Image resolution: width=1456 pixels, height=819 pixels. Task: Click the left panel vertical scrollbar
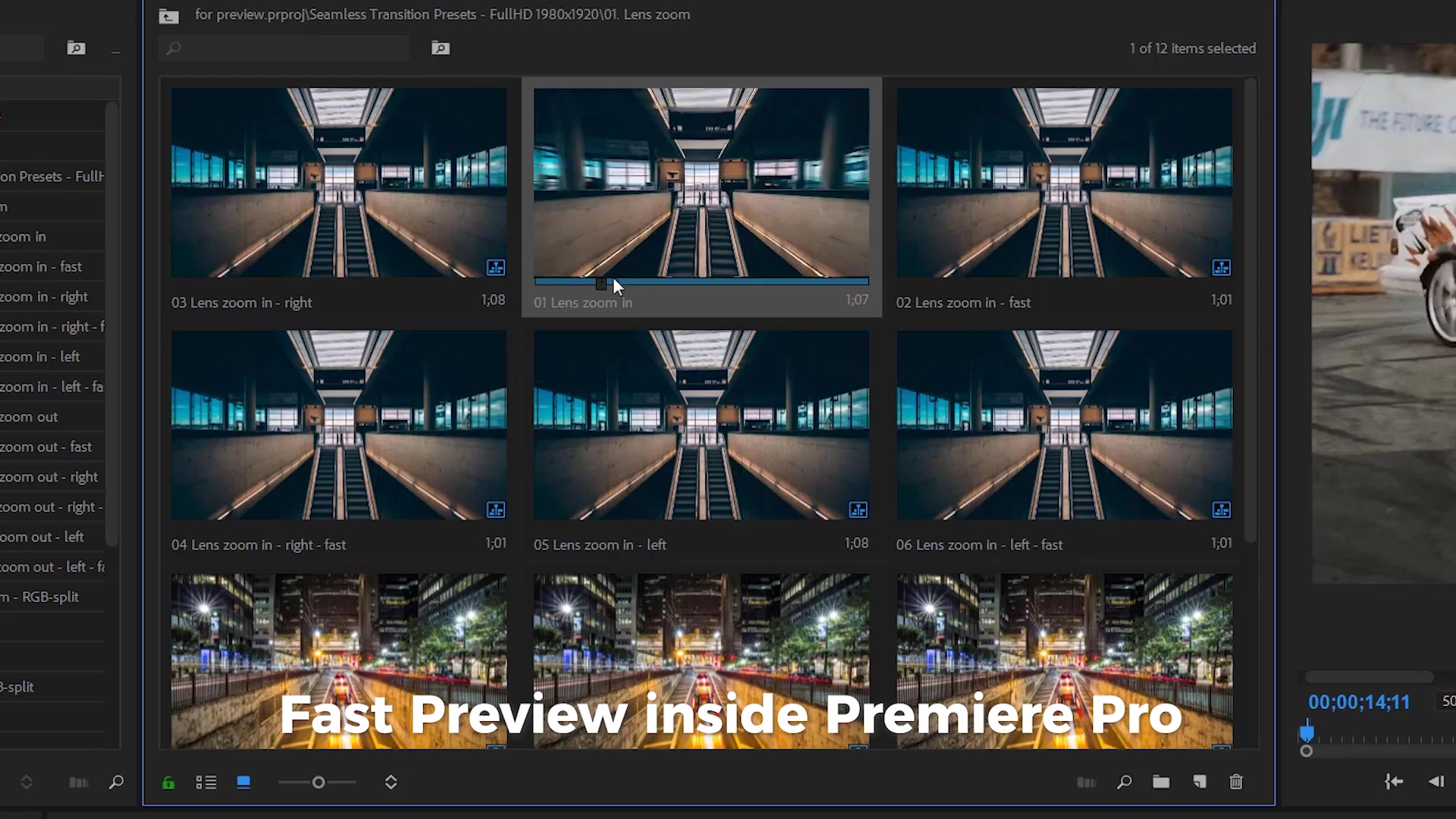tap(112, 322)
